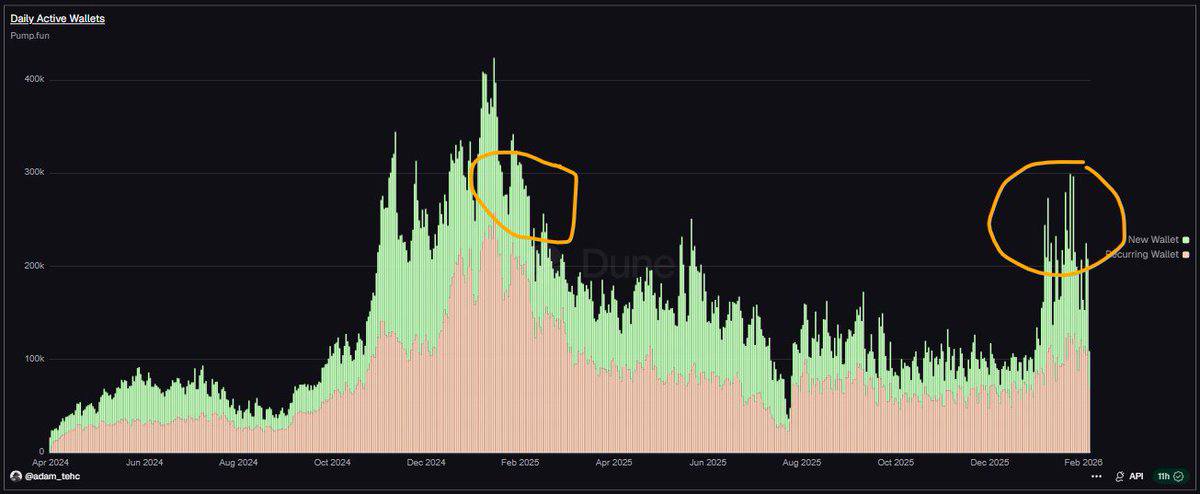Image resolution: width=1200 pixels, height=494 pixels.
Task: Click the adam_tehc profile avatar
Action: coord(15,475)
